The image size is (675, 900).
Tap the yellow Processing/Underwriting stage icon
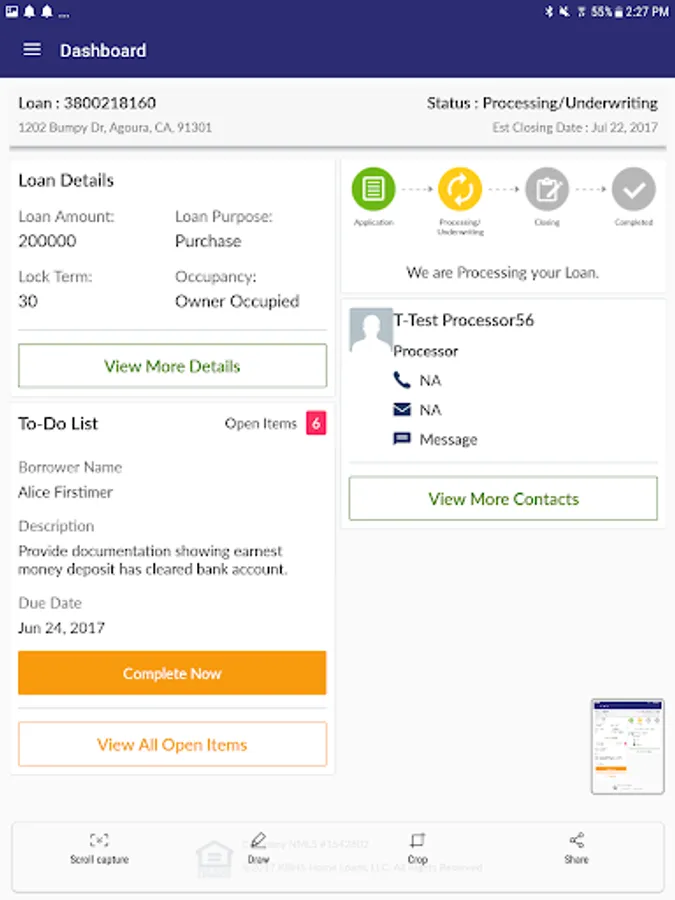click(460, 188)
